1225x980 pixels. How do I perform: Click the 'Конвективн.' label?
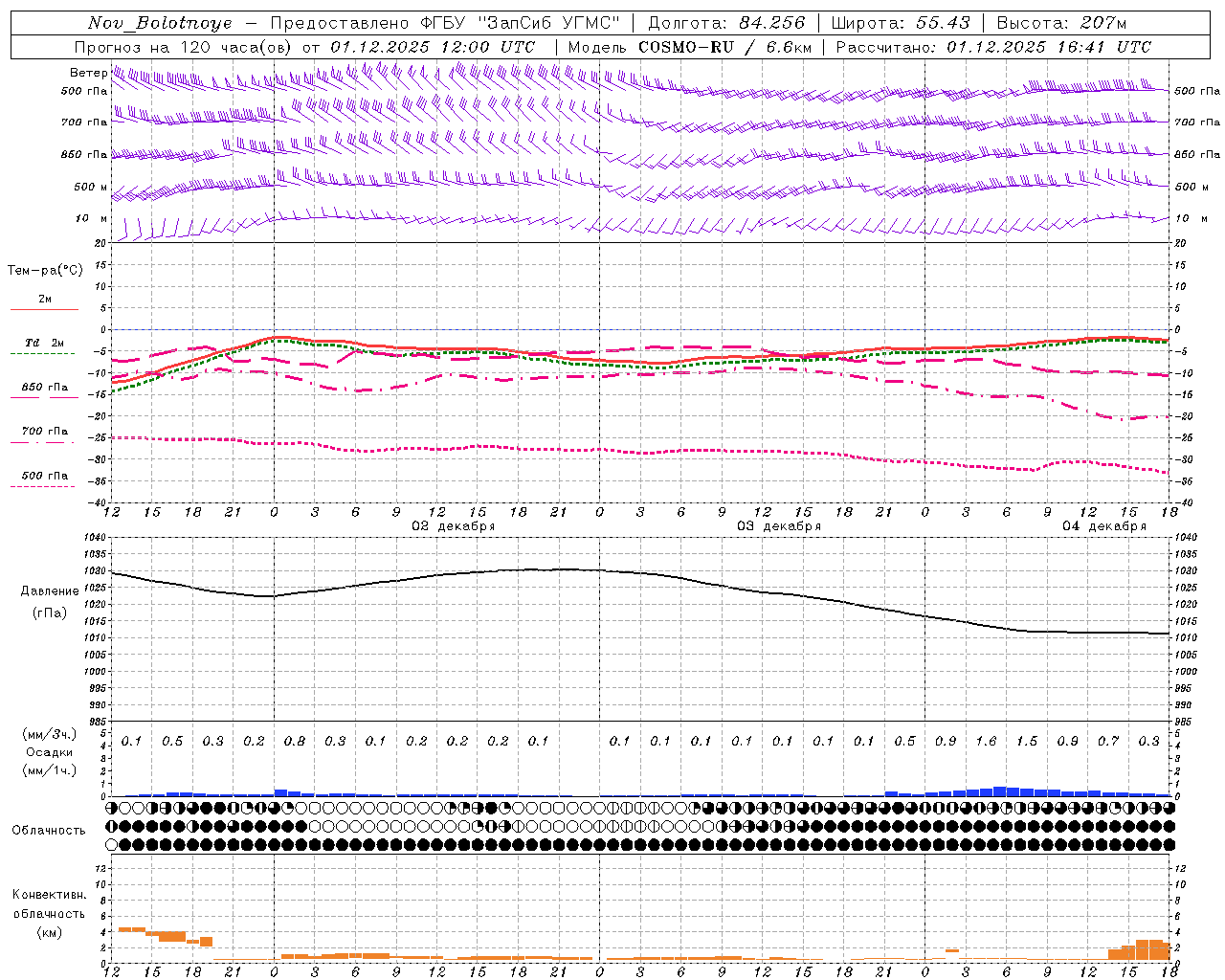tap(49, 895)
